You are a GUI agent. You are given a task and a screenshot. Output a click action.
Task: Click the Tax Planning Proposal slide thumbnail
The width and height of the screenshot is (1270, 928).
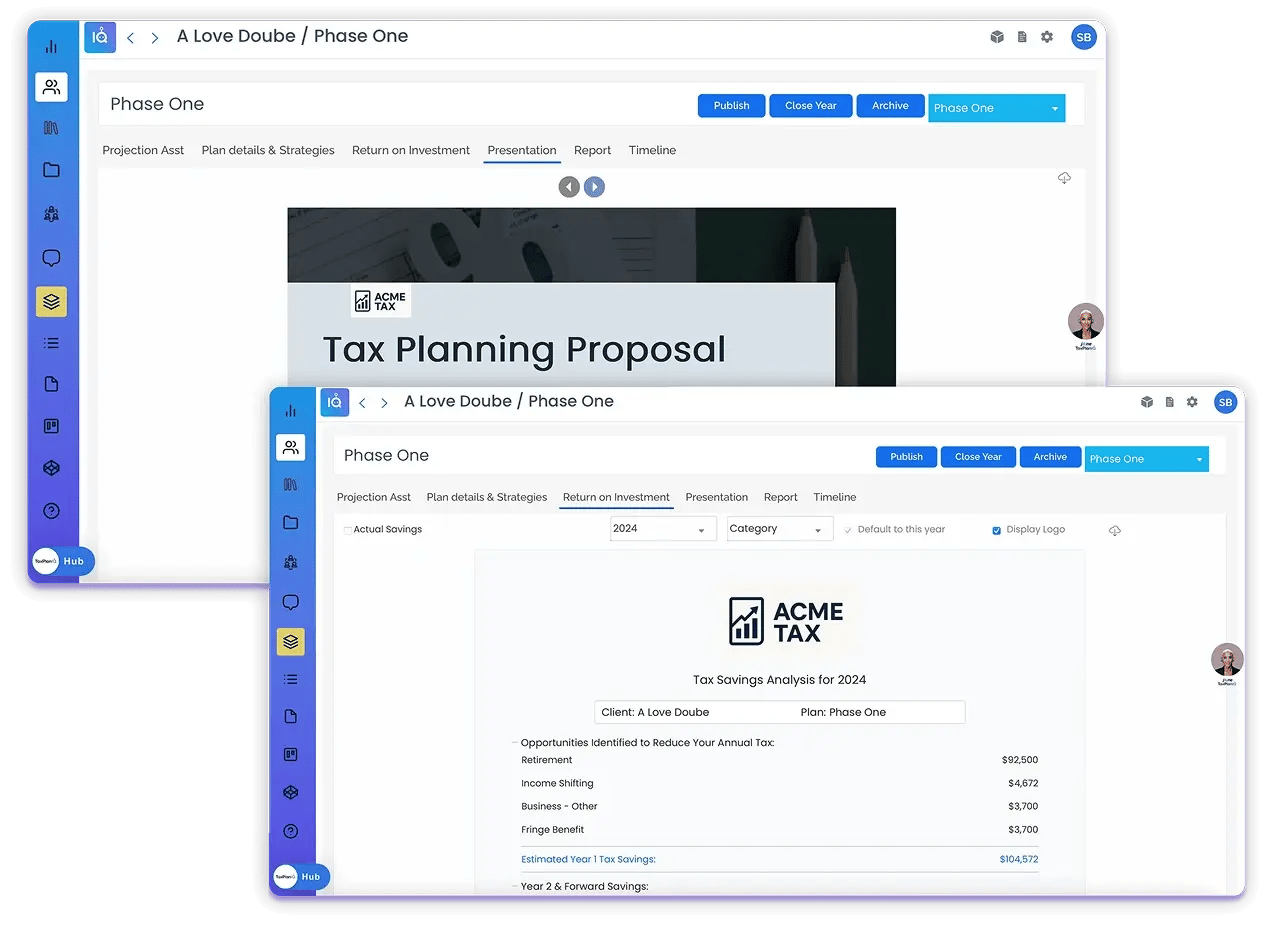(591, 297)
